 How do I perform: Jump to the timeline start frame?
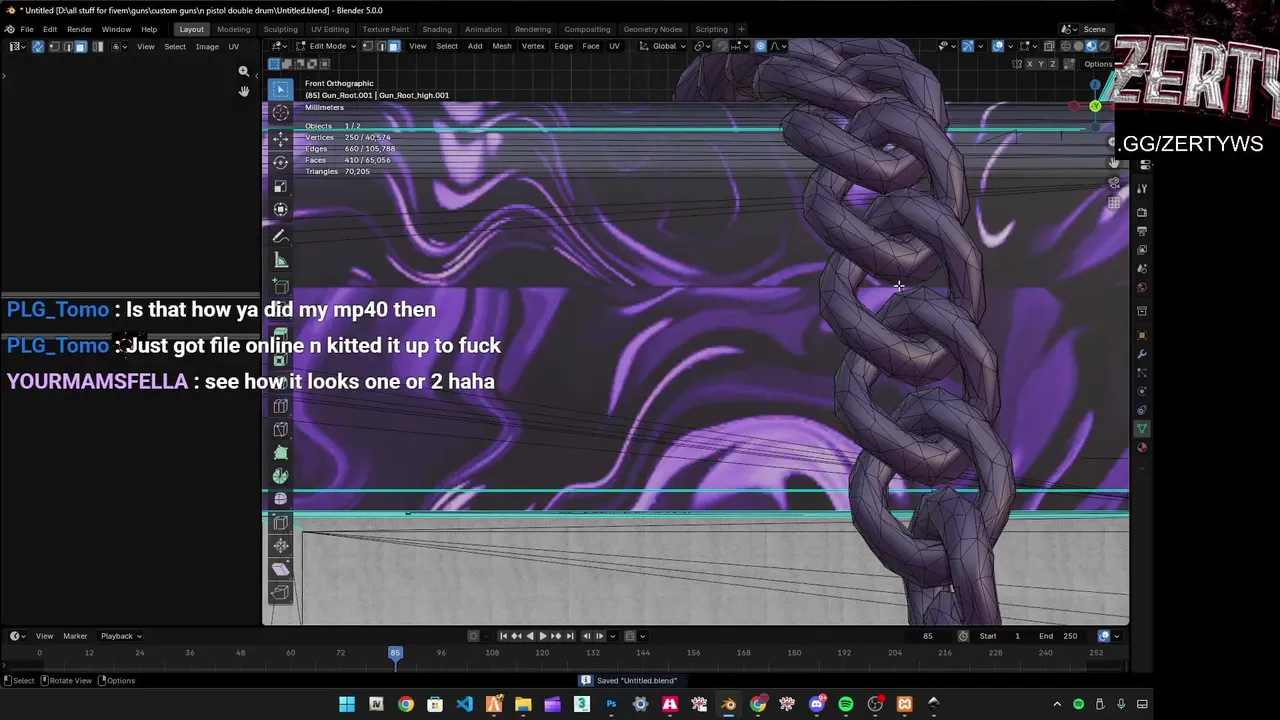504,636
